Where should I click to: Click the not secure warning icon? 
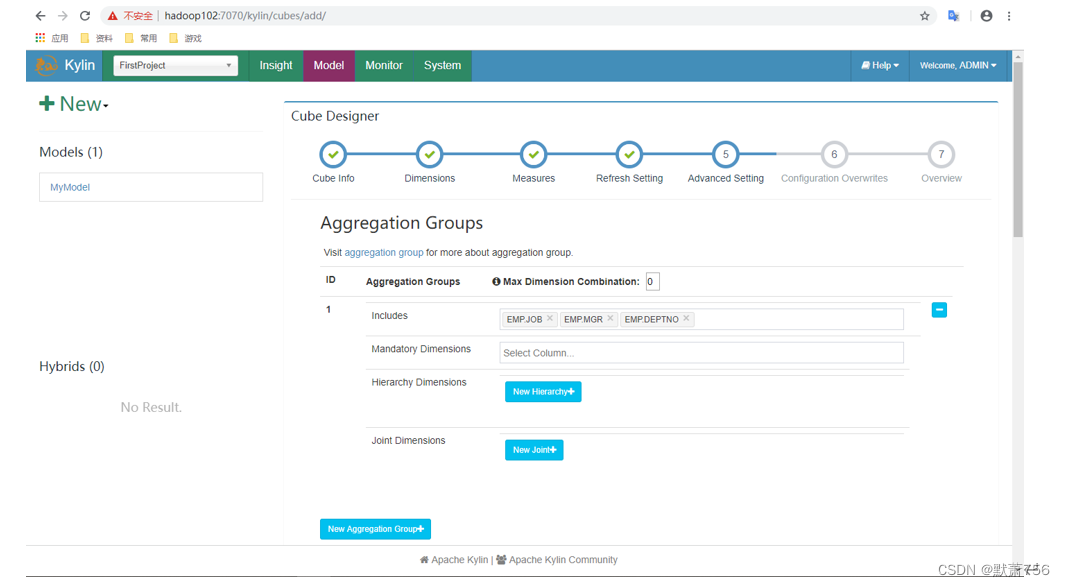[113, 16]
